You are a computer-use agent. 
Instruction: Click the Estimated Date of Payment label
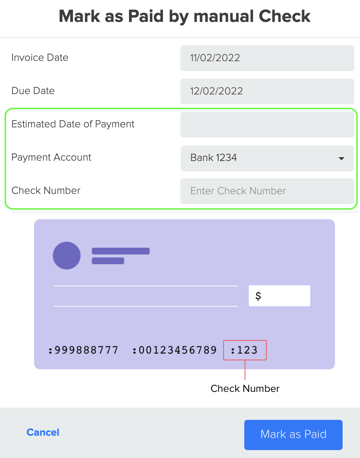click(x=73, y=124)
